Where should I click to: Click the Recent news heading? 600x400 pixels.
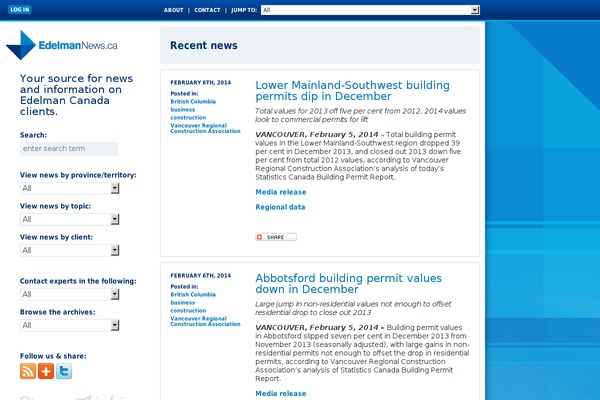click(204, 45)
